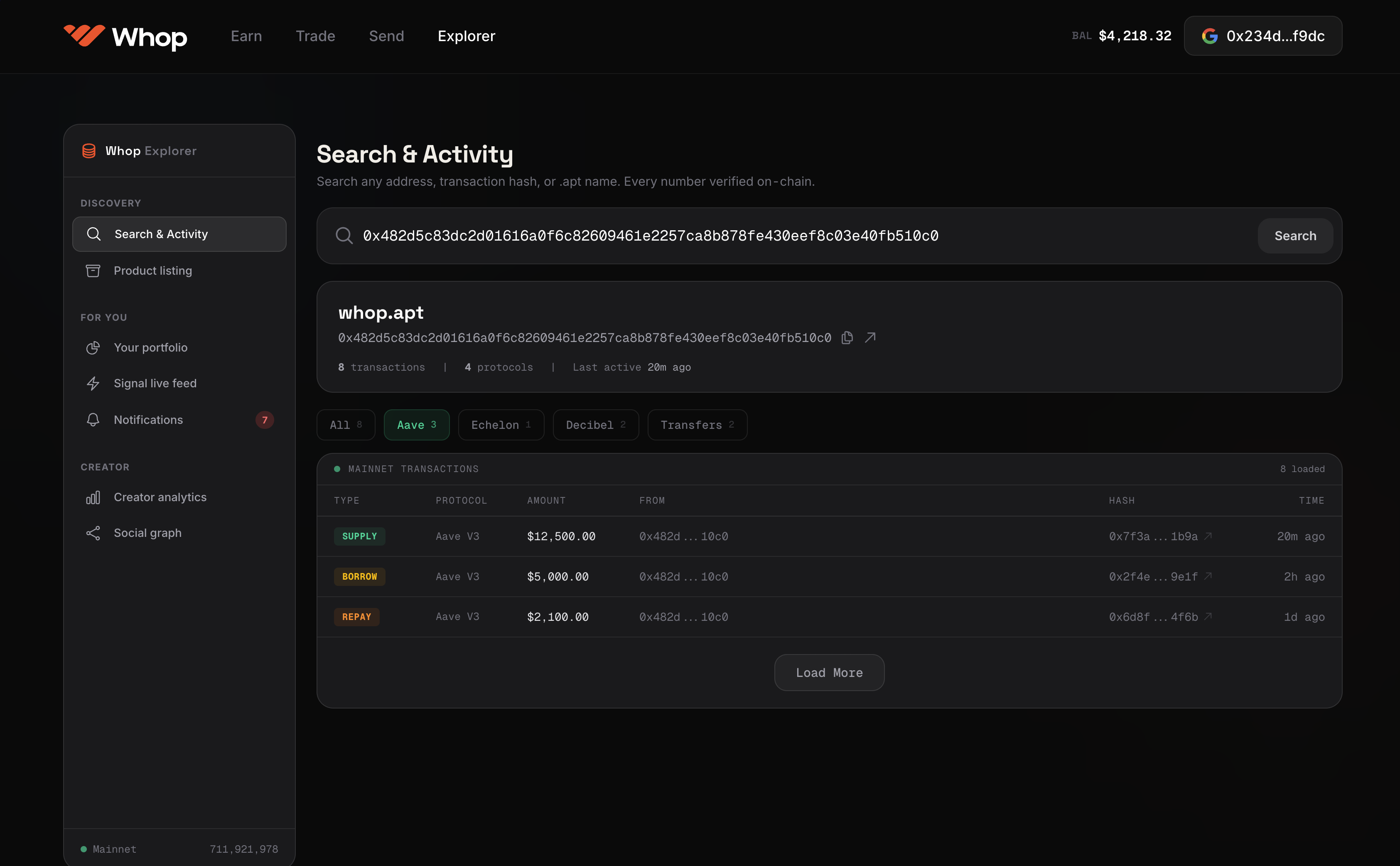The height and width of the screenshot is (866, 1400).
Task: Click the search bar magnifier icon
Action: 344,235
